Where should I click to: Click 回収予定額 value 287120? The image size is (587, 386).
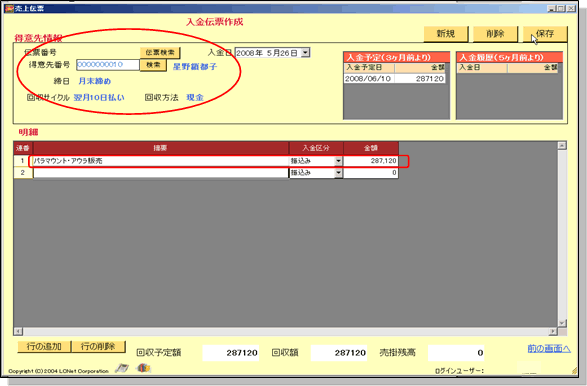(x=231, y=353)
